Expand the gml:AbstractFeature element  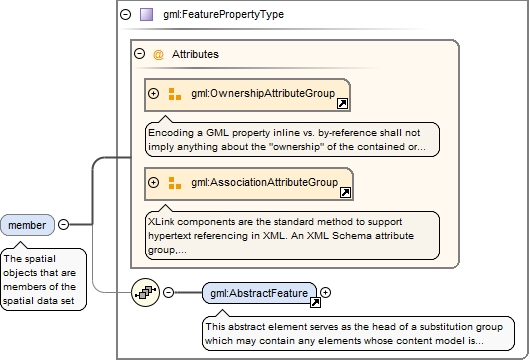pyautogui.click(x=325, y=292)
